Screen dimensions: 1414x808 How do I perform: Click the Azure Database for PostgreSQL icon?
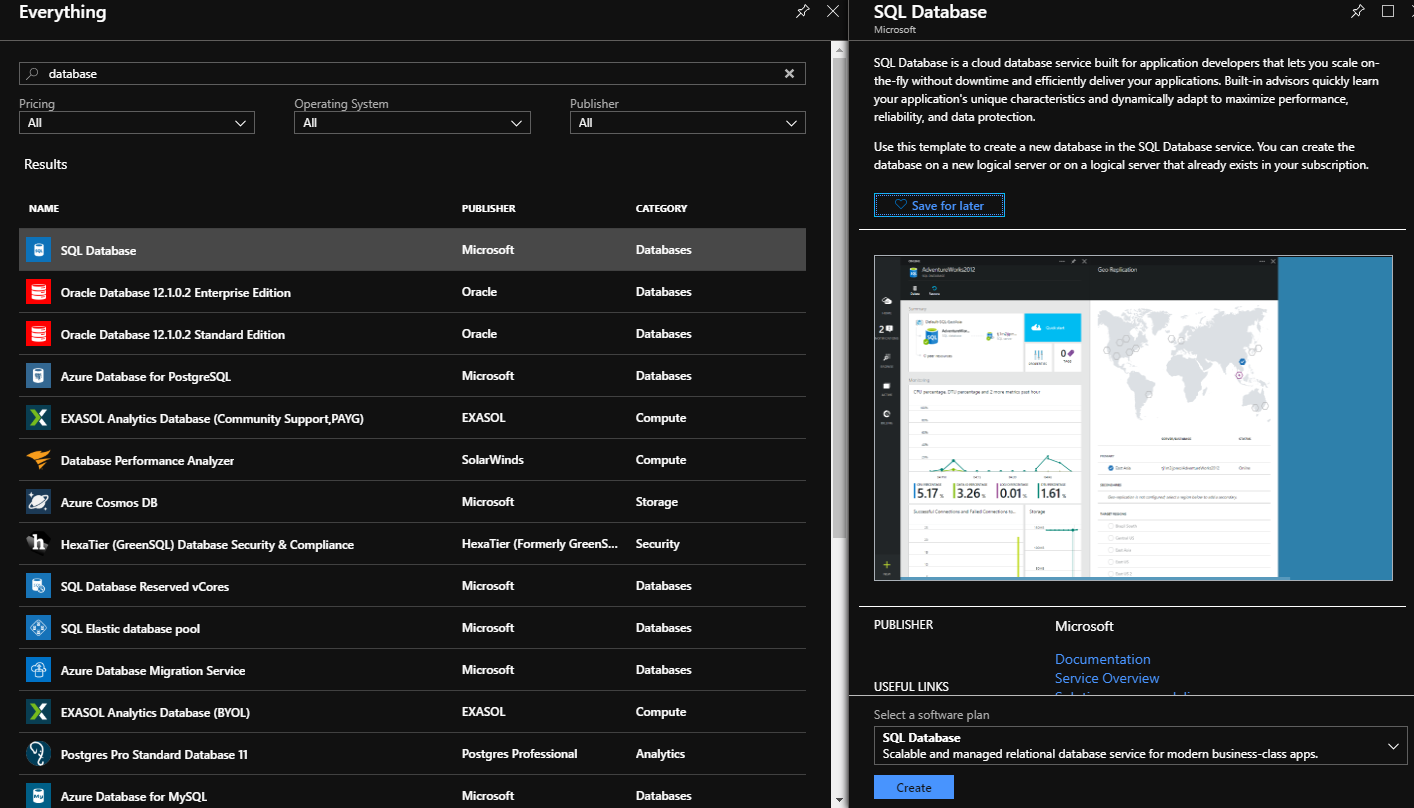point(38,376)
